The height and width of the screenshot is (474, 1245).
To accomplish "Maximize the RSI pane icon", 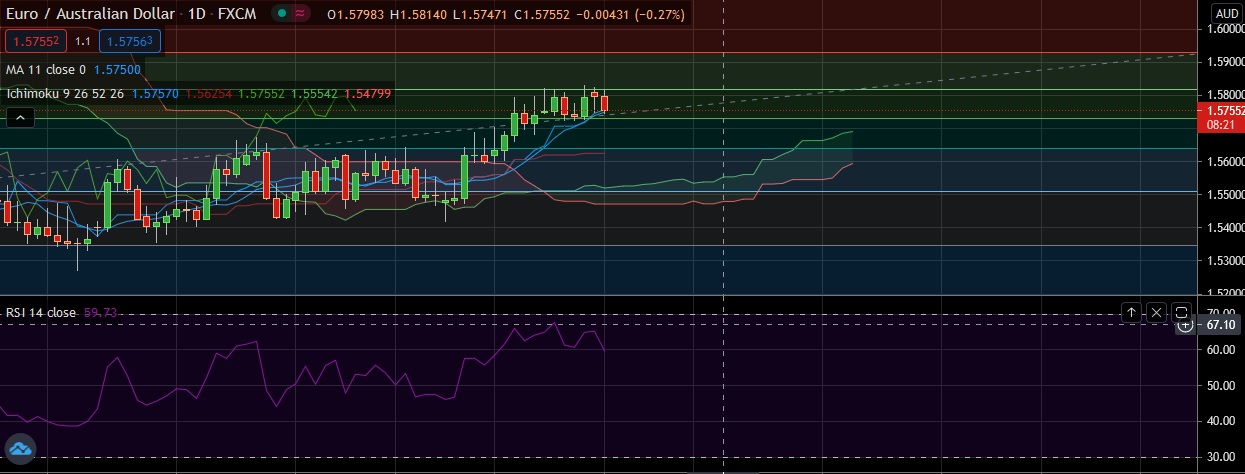I will (x=1181, y=313).
